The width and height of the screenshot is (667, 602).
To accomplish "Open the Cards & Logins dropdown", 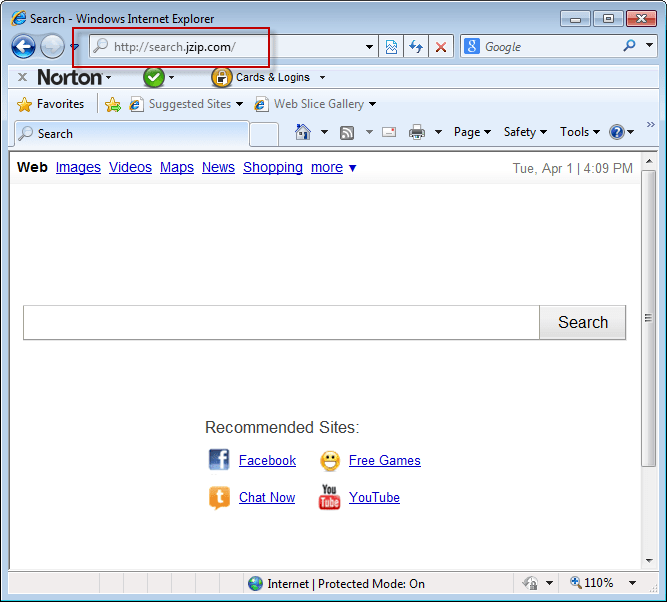I will 322,77.
